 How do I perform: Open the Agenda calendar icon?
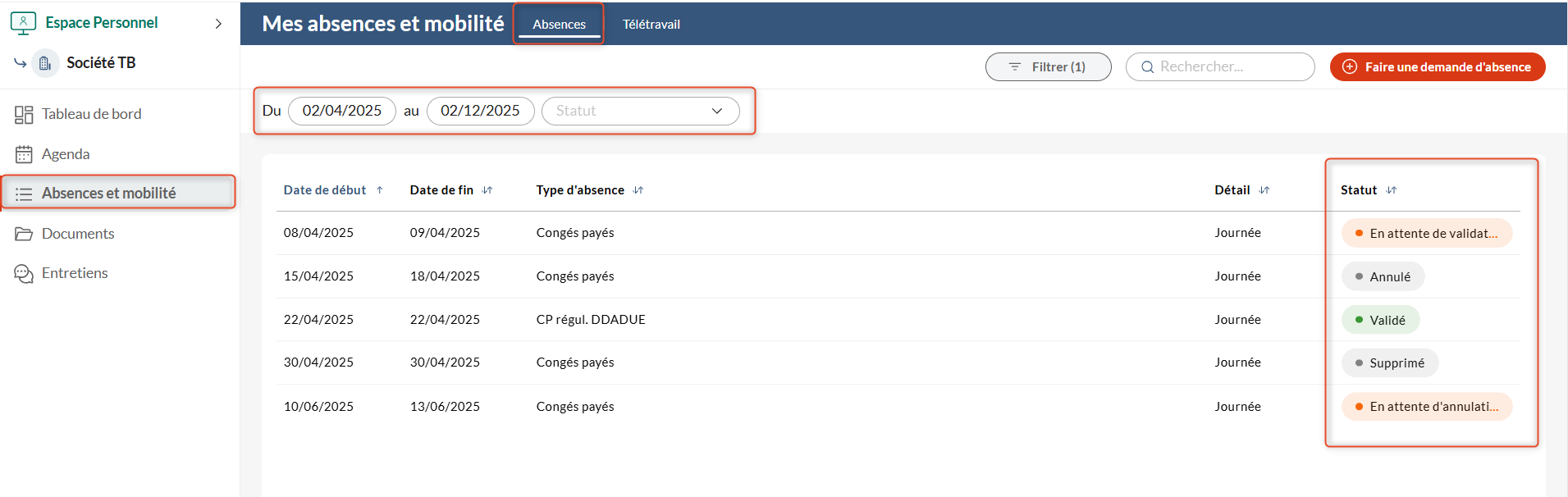click(x=24, y=154)
